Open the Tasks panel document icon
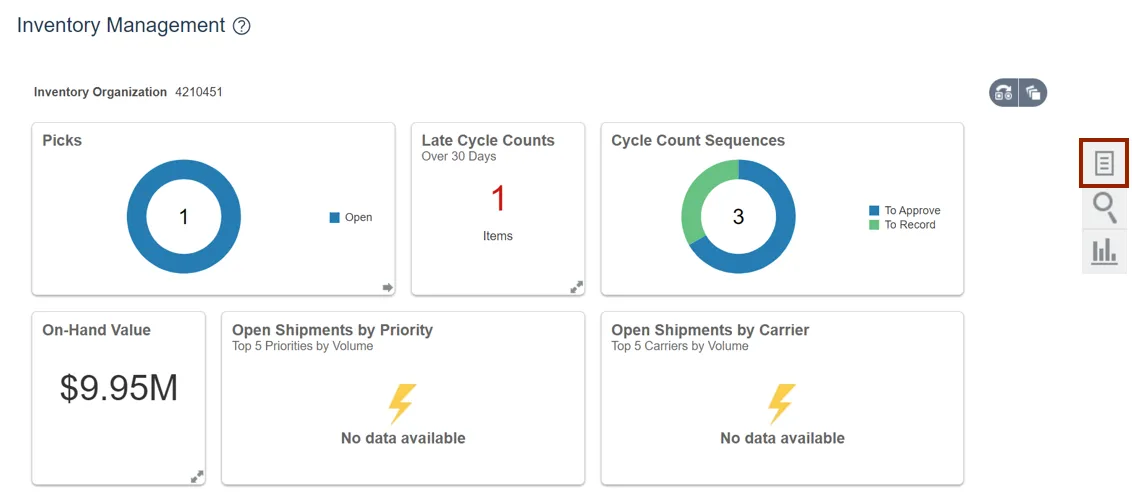1132x496 pixels. pos(1104,163)
